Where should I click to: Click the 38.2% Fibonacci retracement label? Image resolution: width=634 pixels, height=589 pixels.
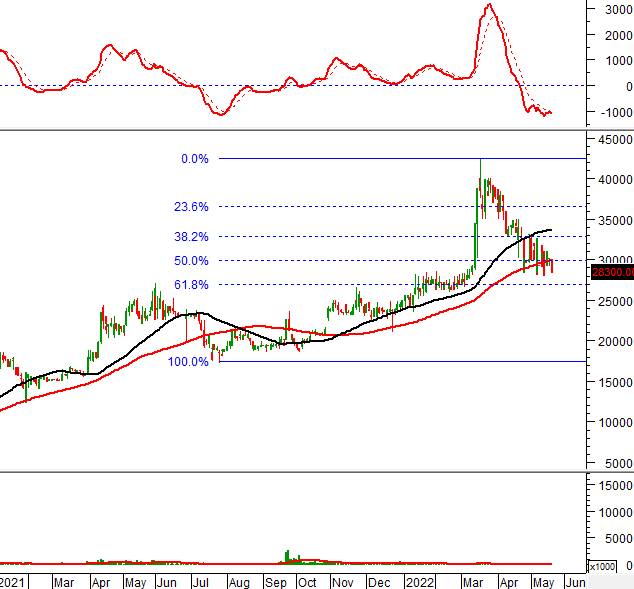point(191,237)
